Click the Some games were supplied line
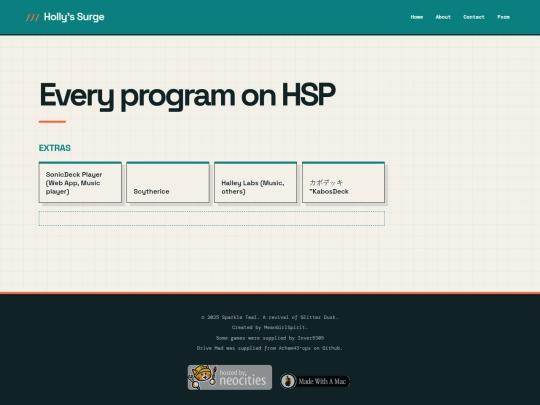 (270, 338)
